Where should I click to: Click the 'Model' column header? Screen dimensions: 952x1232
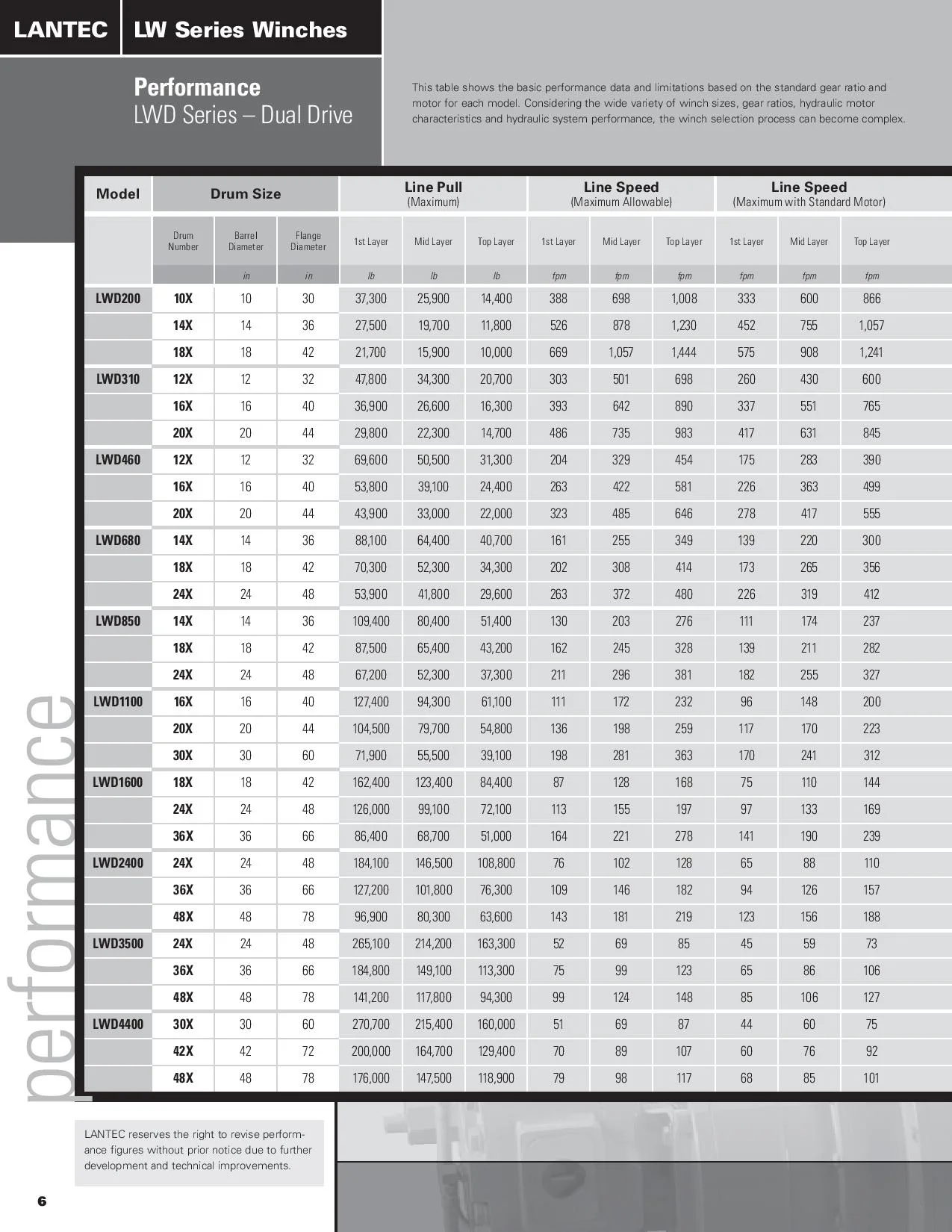click(118, 194)
